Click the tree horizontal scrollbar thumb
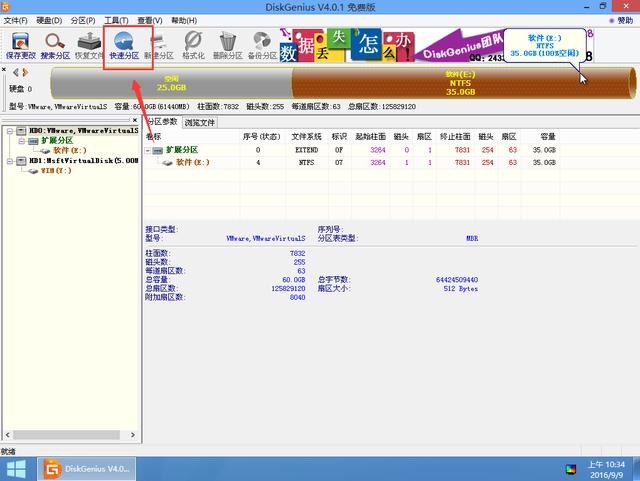This screenshot has width=640, height=481. (x=66, y=435)
